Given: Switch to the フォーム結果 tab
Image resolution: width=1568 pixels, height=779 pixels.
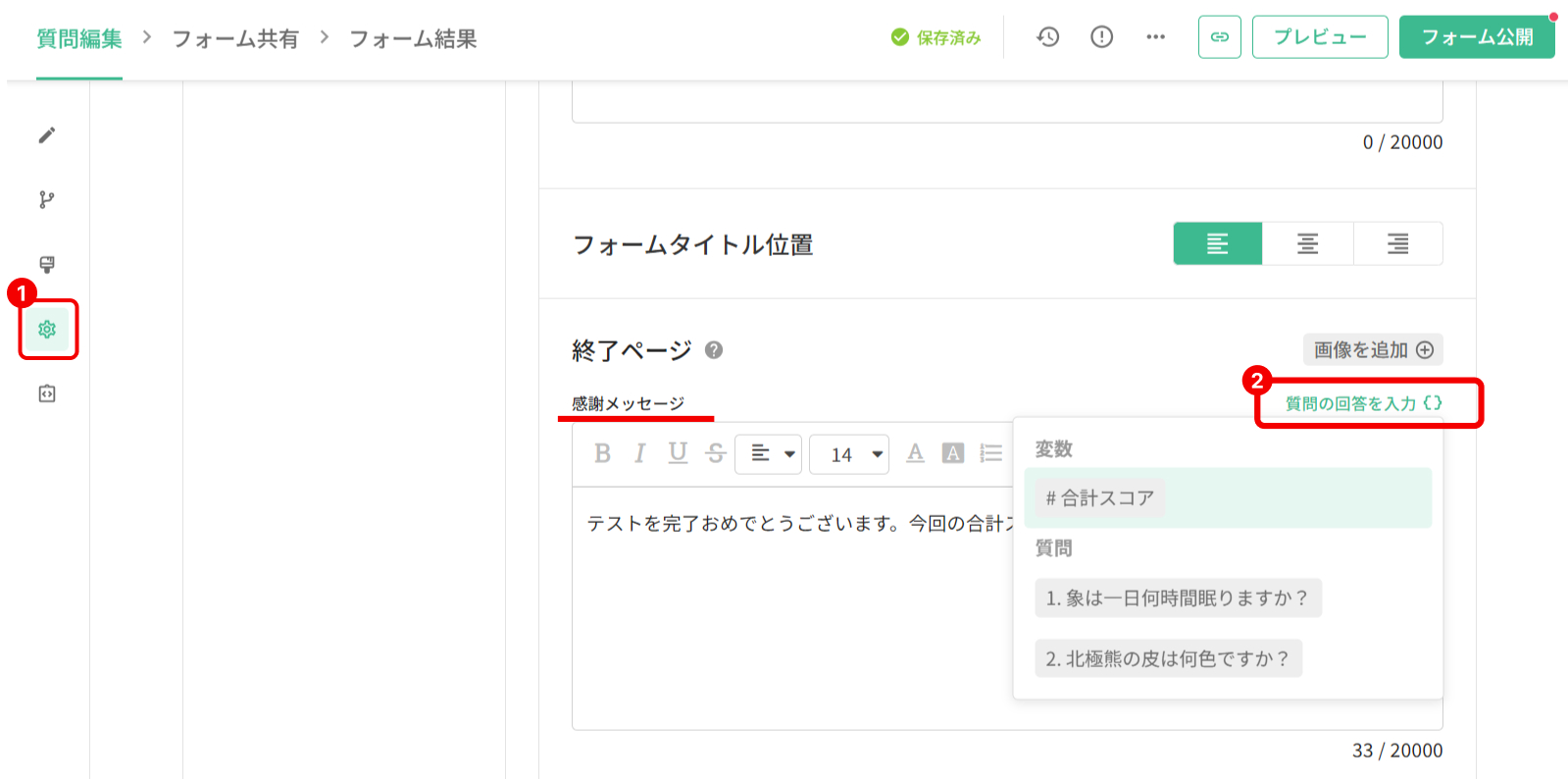Looking at the screenshot, I should [413, 39].
